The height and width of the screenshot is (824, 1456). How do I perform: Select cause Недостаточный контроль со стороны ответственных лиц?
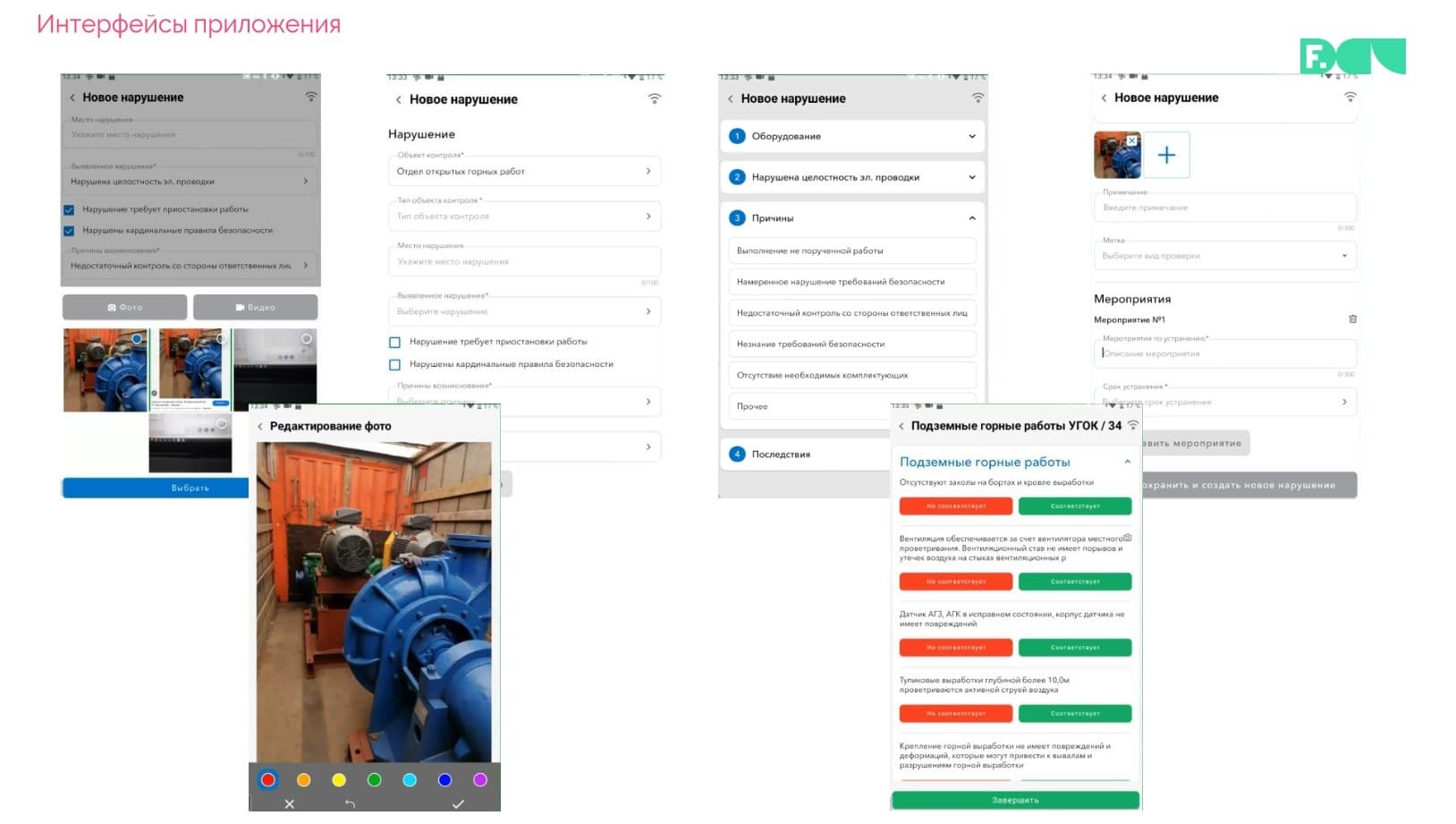(x=852, y=313)
